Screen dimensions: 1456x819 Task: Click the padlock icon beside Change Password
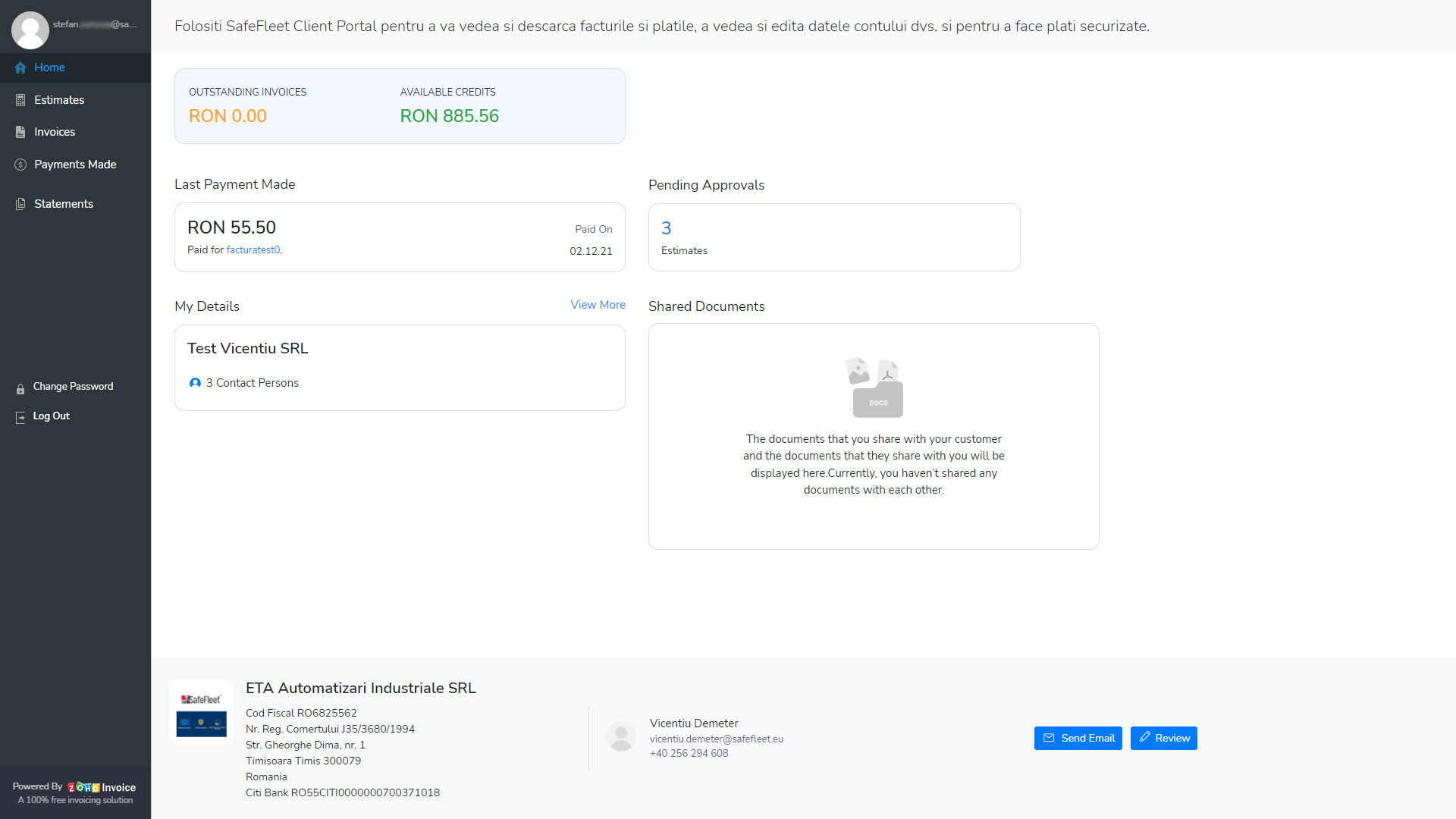(x=20, y=388)
